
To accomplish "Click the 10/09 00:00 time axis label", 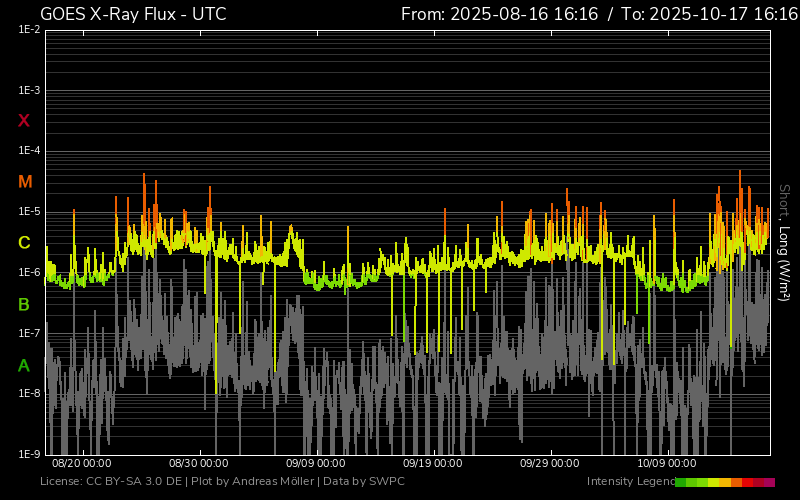I will [666, 463].
